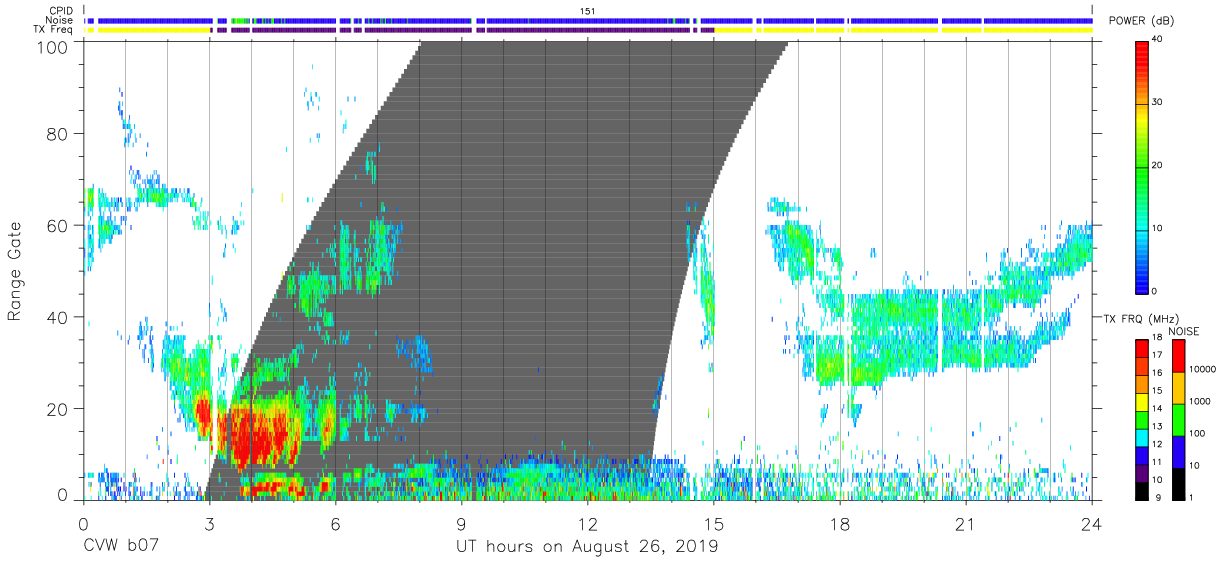This screenshot has height=567, width=1228.
Task: Click the x-axis tick label '3'
Action: (x=208, y=525)
